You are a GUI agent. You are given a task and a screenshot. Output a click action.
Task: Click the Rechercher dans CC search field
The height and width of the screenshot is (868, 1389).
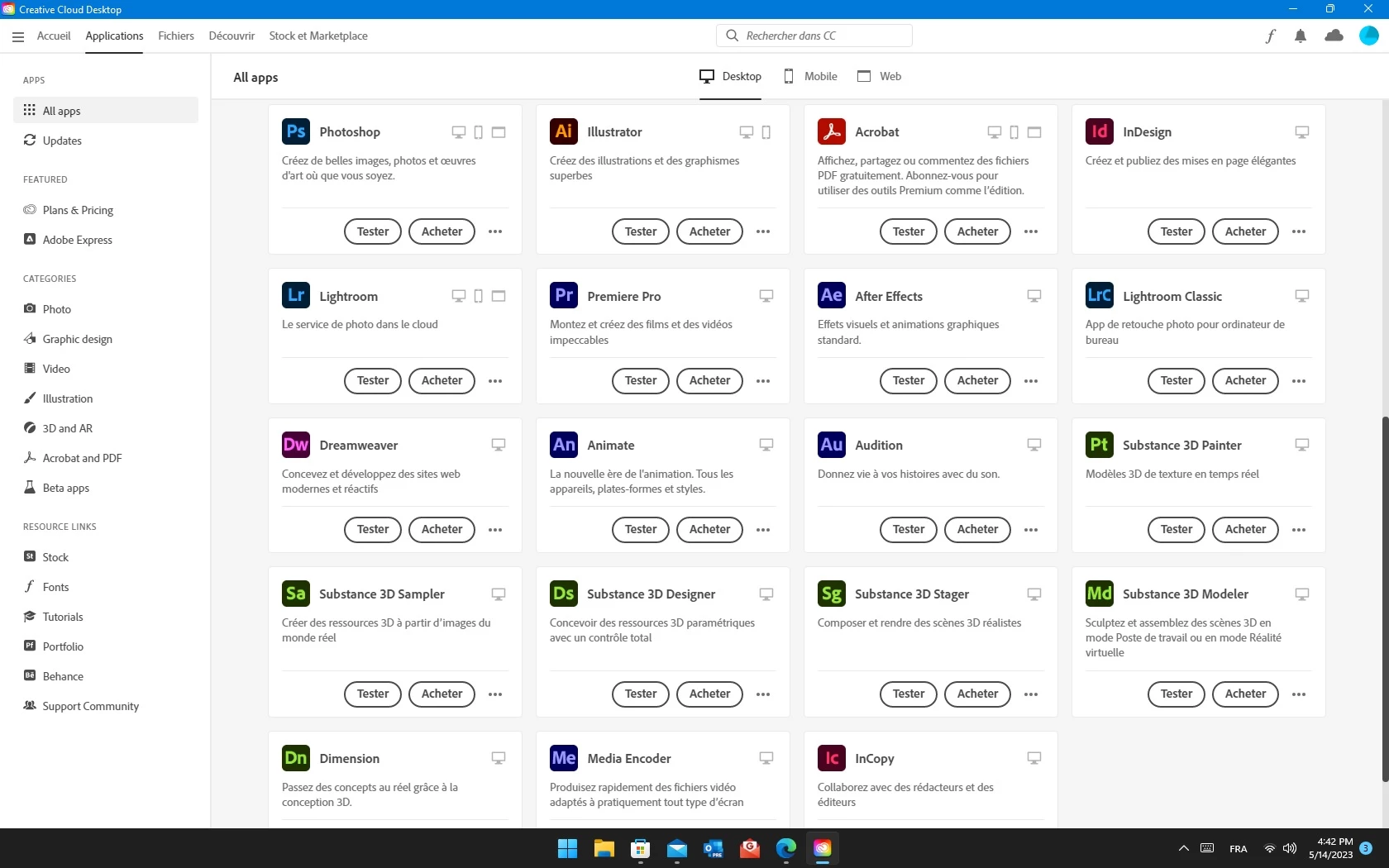pos(814,36)
